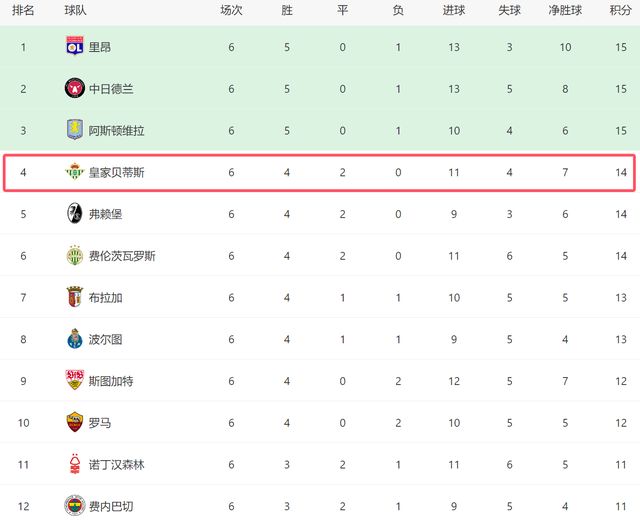The height and width of the screenshot is (526, 640).
Task: Click the Ferencváros club badge
Action: [x=74, y=255]
